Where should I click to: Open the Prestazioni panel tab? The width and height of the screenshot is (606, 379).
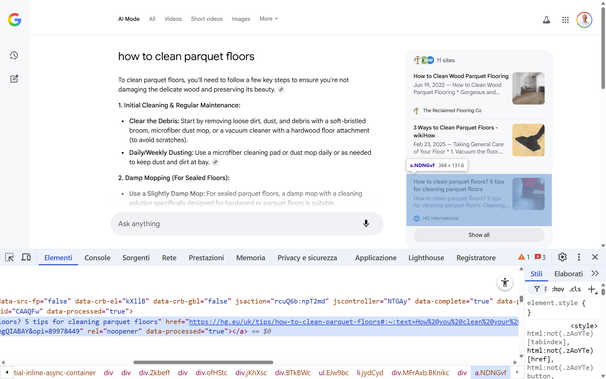point(206,258)
